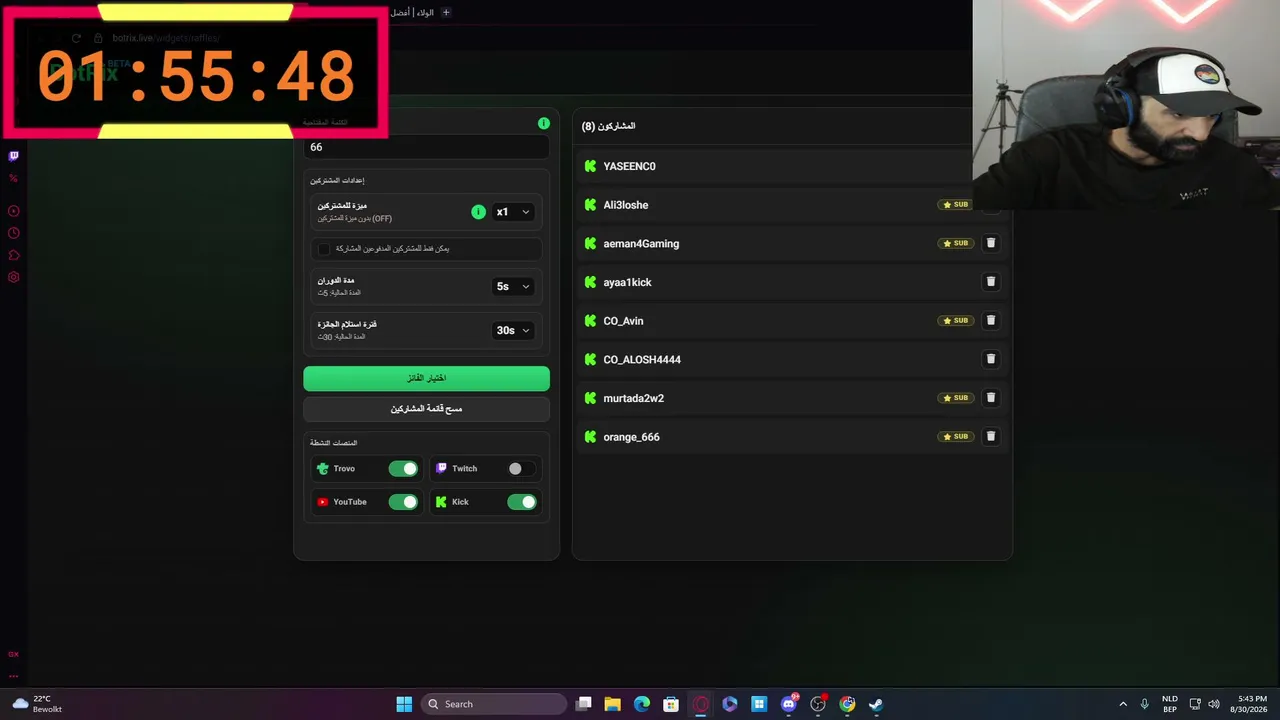Open the weather widget showing 22°C
The width and height of the screenshot is (1280, 720).
[38, 704]
